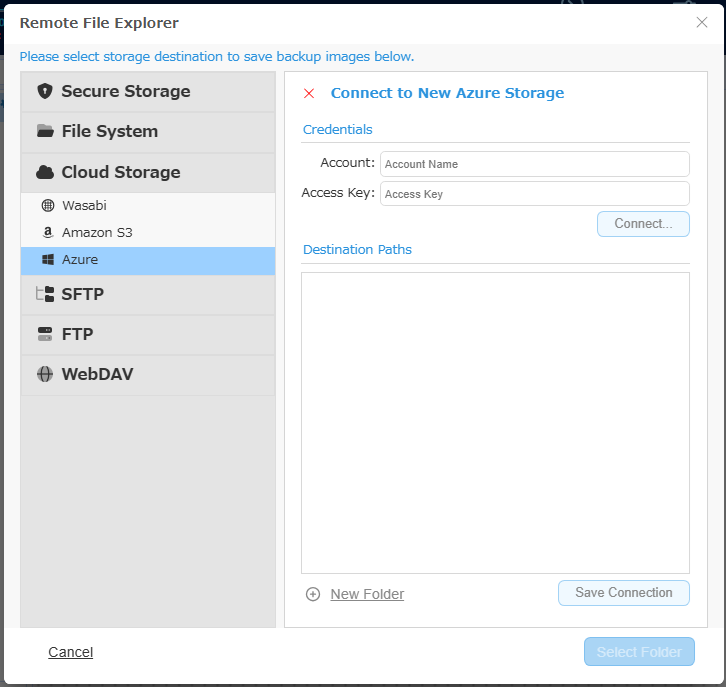Click the File System folder icon

[45, 131]
